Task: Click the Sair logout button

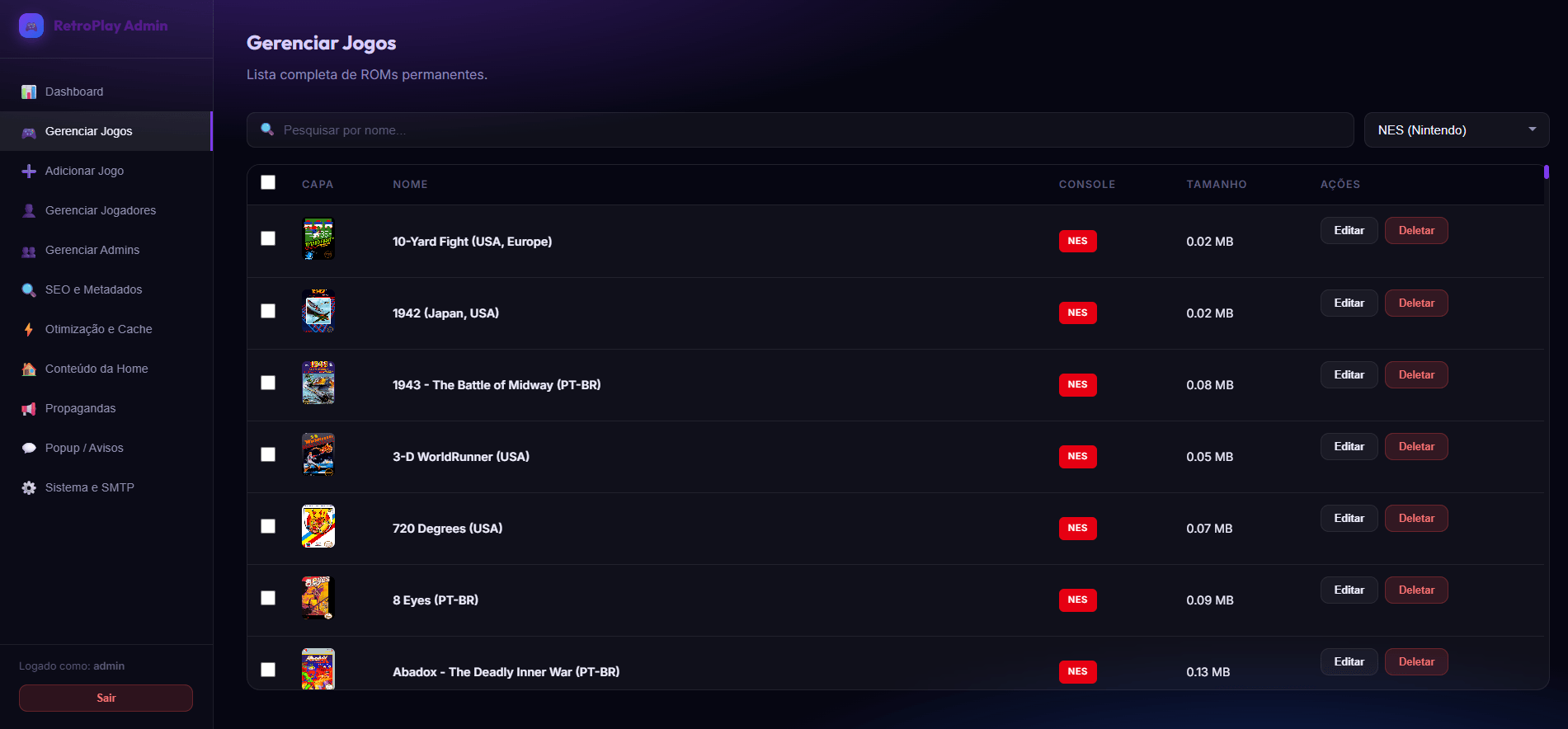Action: (x=106, y=698)
